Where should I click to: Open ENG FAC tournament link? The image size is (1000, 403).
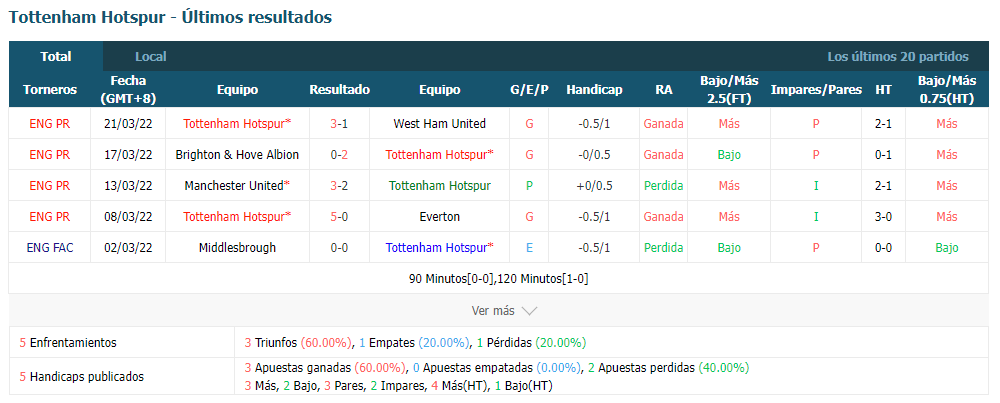[x=50, y=247]
